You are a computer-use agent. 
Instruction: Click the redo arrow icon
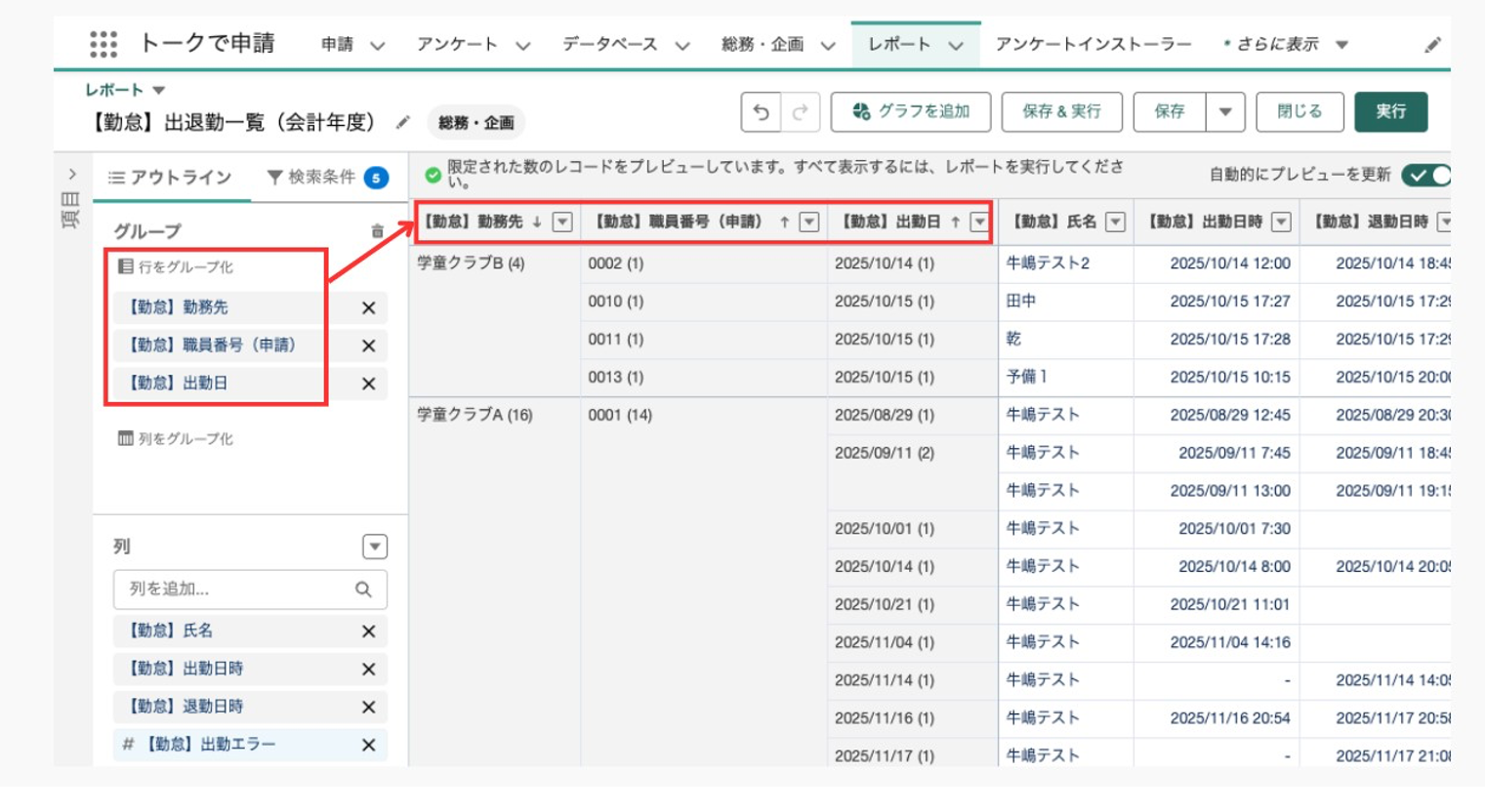point(800,112)
